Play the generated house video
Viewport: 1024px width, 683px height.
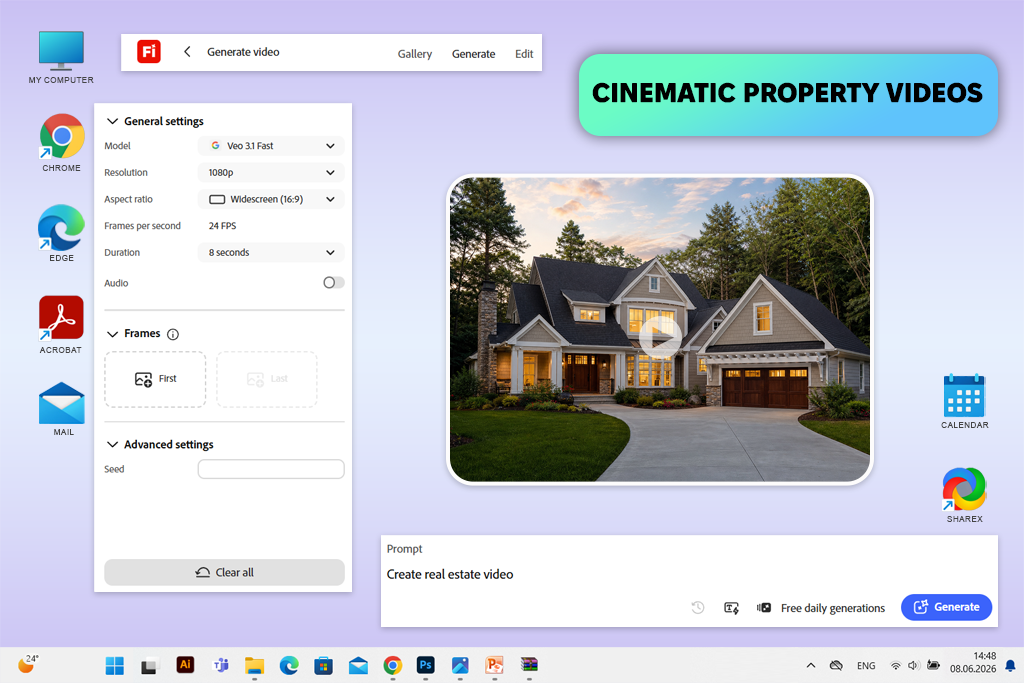pyautogui.click(x=660, y=337)
